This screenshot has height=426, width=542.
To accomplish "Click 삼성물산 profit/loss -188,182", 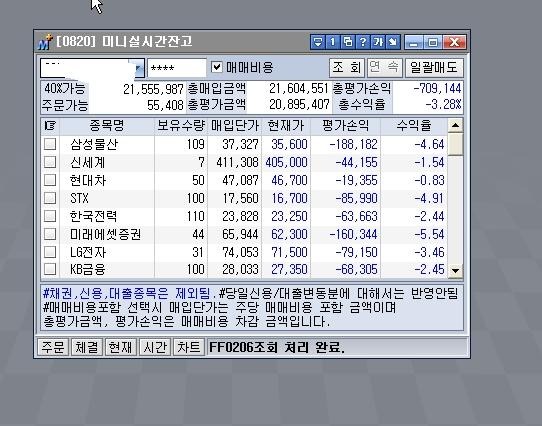I will pyautogui.click(x=353, y=144).
